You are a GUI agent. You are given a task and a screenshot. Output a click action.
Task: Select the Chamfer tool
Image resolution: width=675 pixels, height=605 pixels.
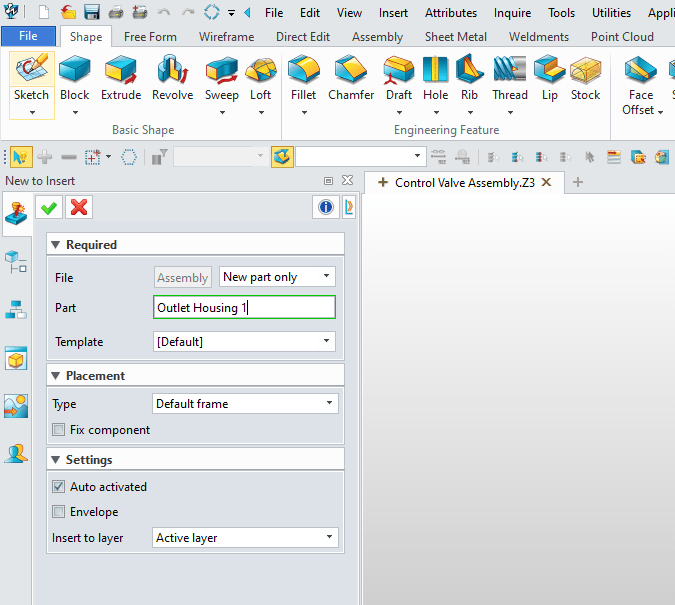pos(350,80)
